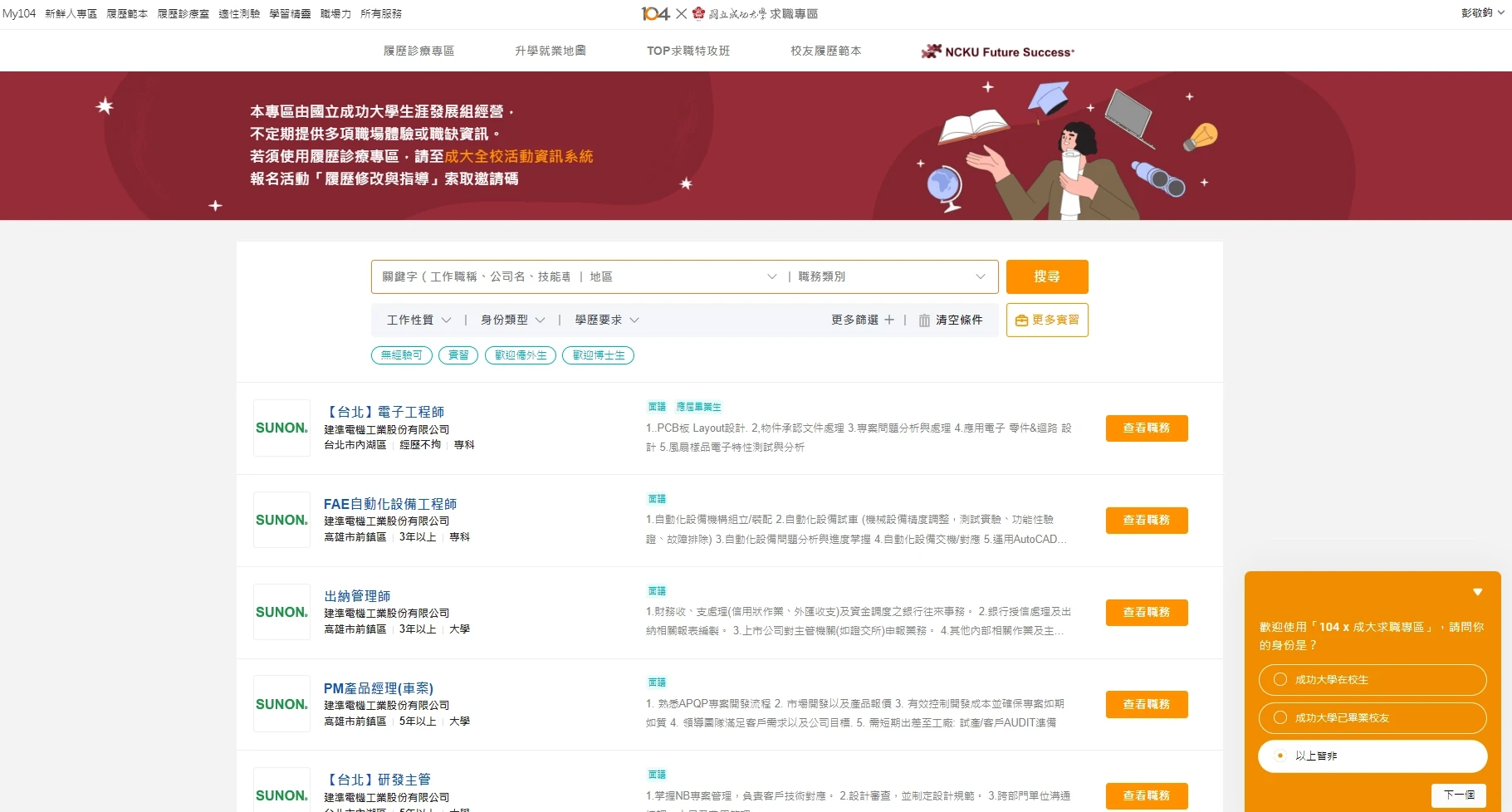Expand the 學歷要求 filter
Viewport: 1512px width, 812px height.
pos(607,320)
